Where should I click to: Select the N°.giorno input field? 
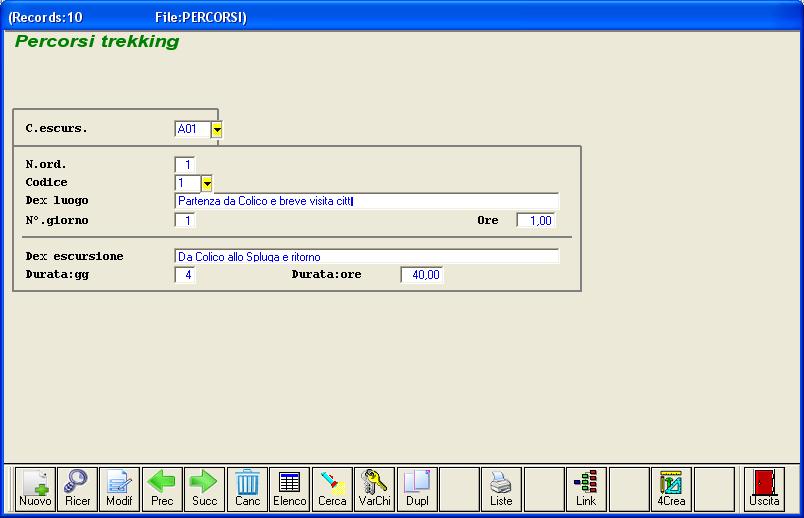coord(185,221)
